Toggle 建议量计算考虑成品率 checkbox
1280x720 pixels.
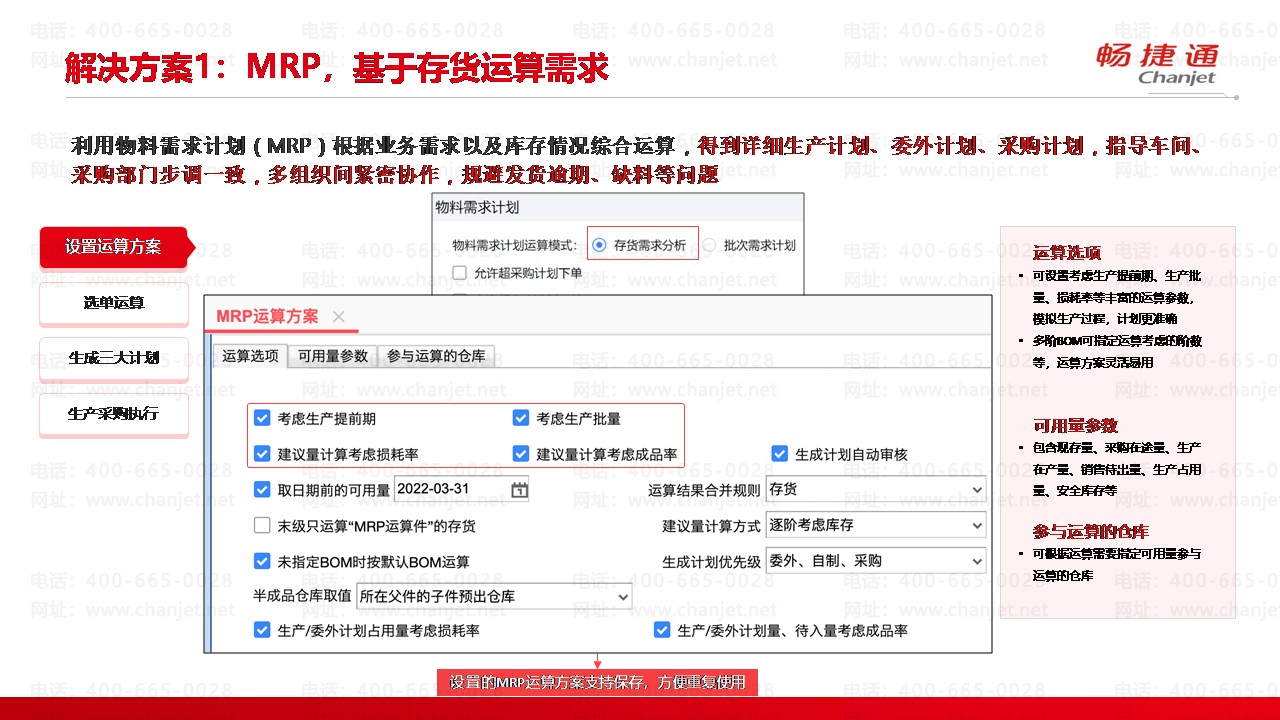521,454
